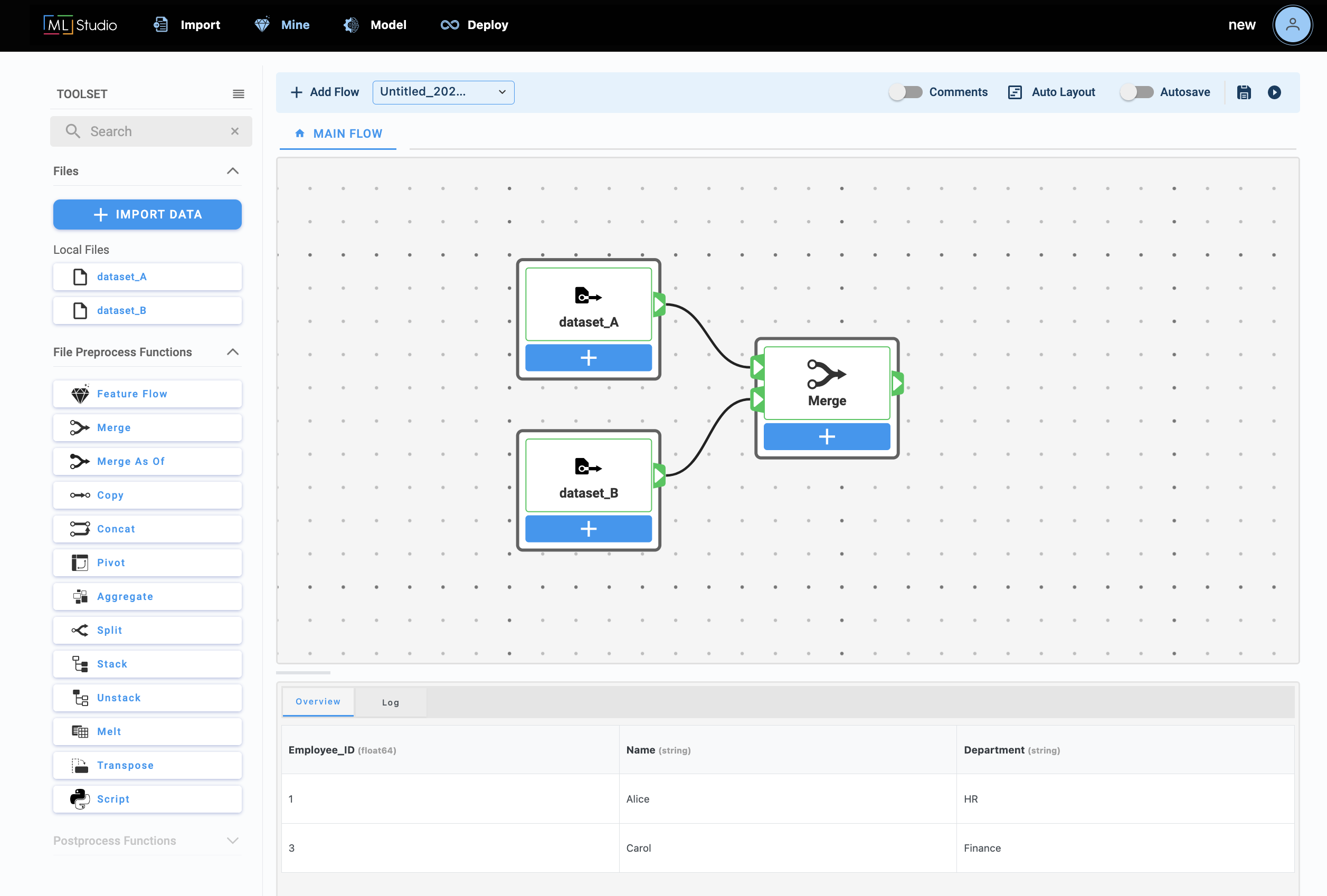The height and width of the screenshot is (896, 1327).
Task: Click the Merge node output port
Action: click(x=898, y=383)
